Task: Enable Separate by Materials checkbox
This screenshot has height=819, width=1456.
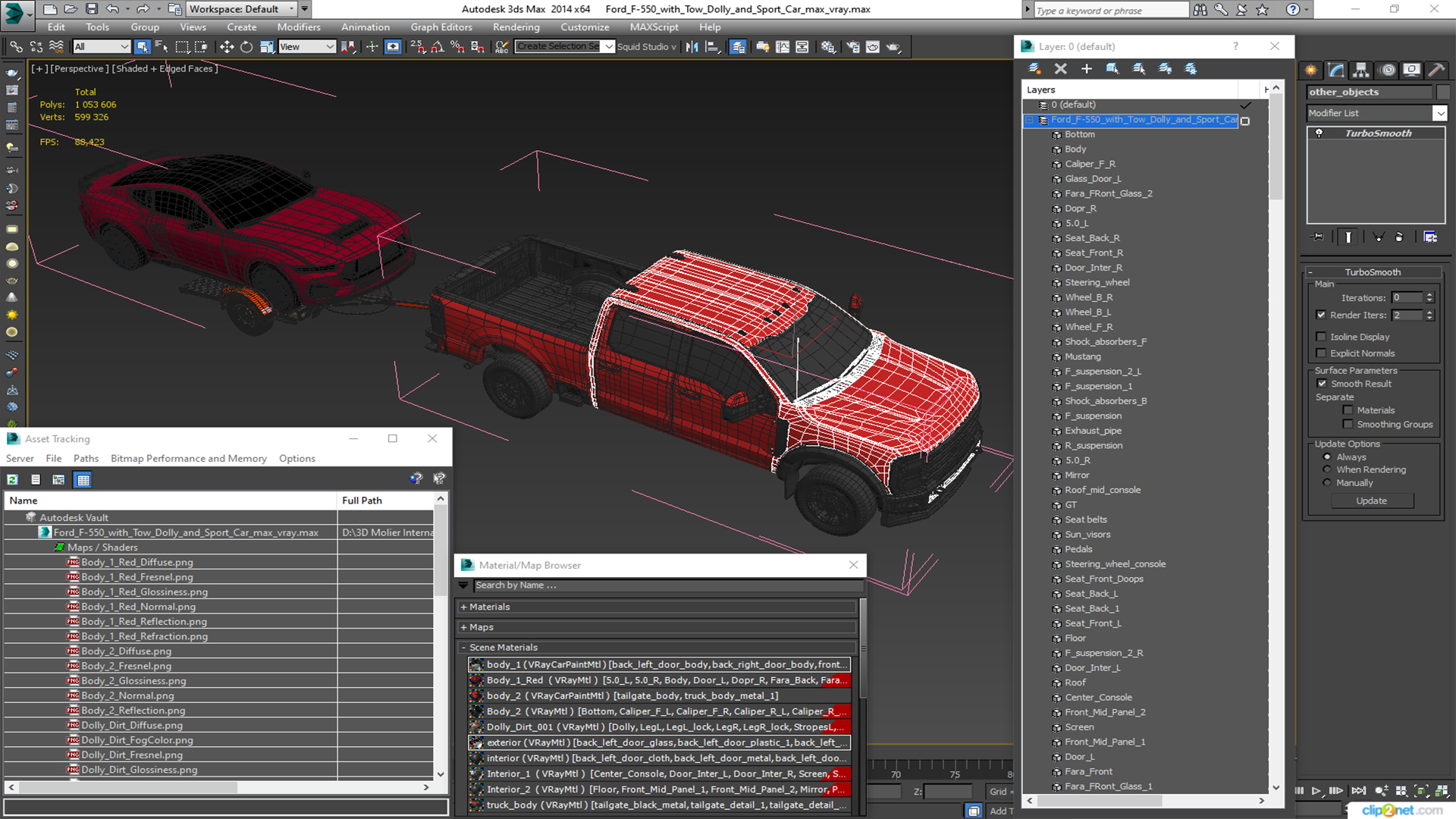Action: [x=1348, y=411]
